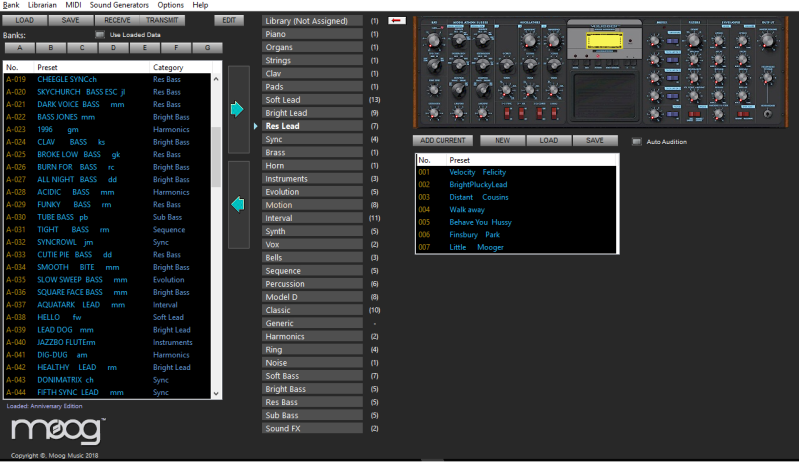Screen dimensions: 800x462
Task: Click the red arrow beside Library
Action: coord(396,20)
